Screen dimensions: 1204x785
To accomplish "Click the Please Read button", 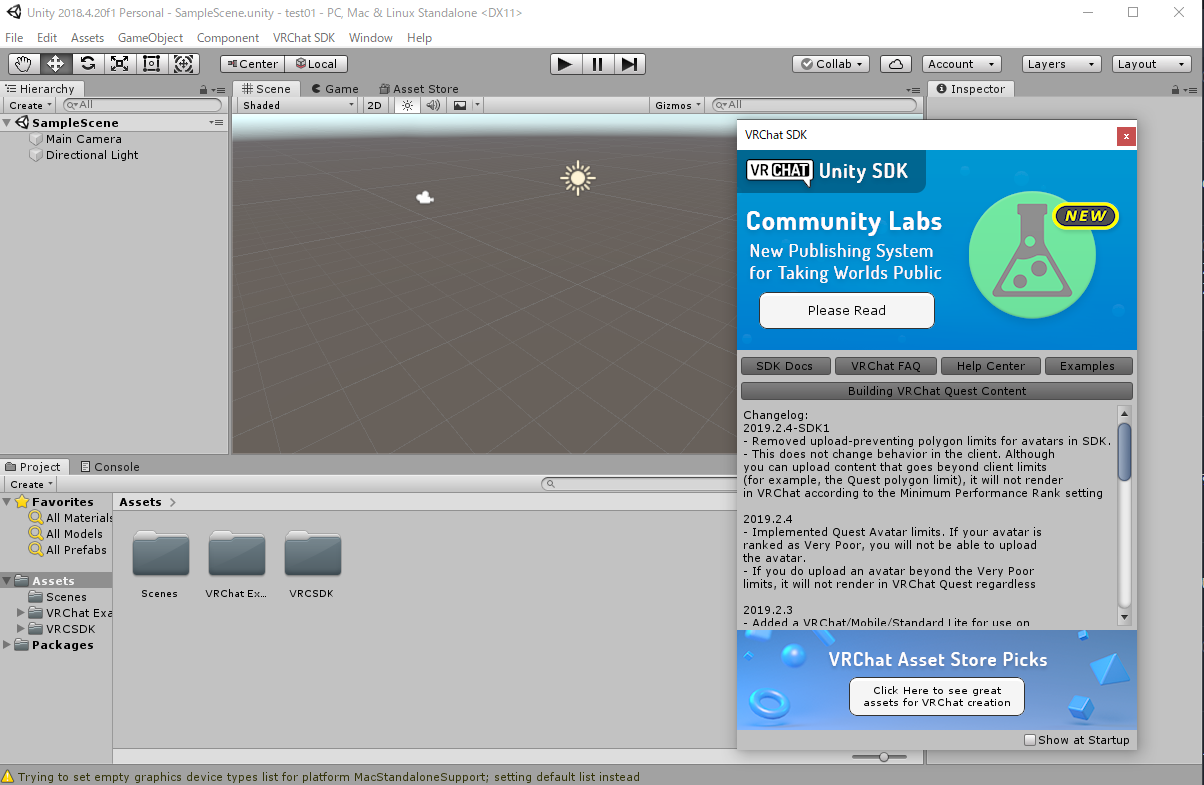I will [846, 311].
